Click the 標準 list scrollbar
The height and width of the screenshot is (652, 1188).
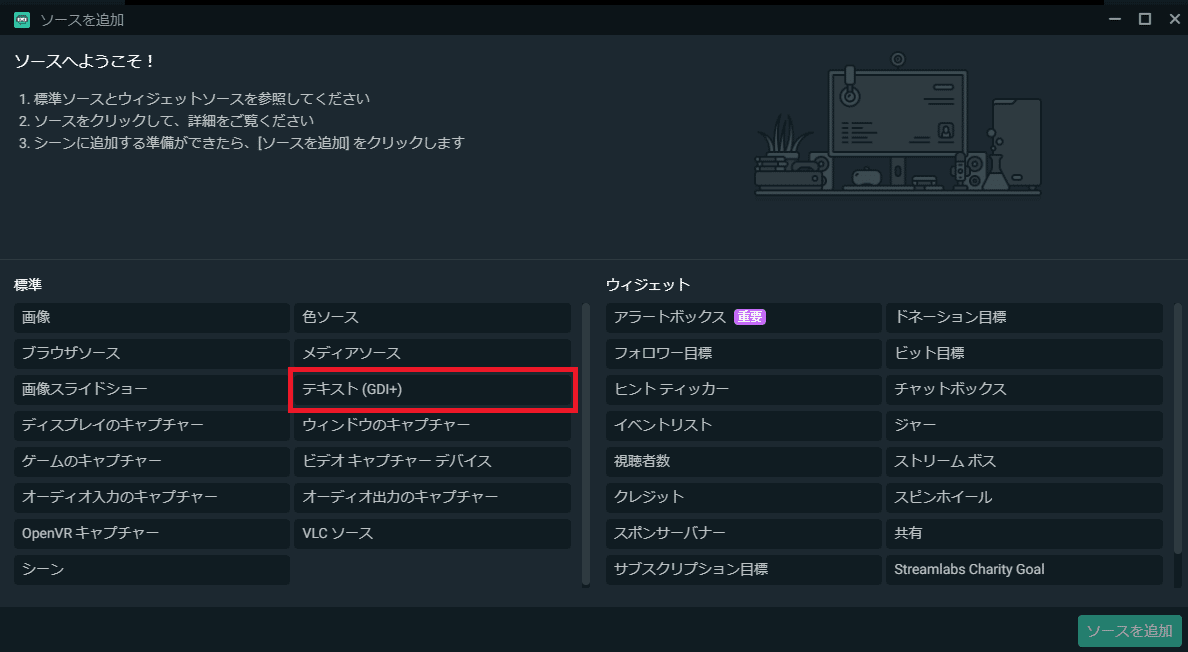click(x=586, y=445)
